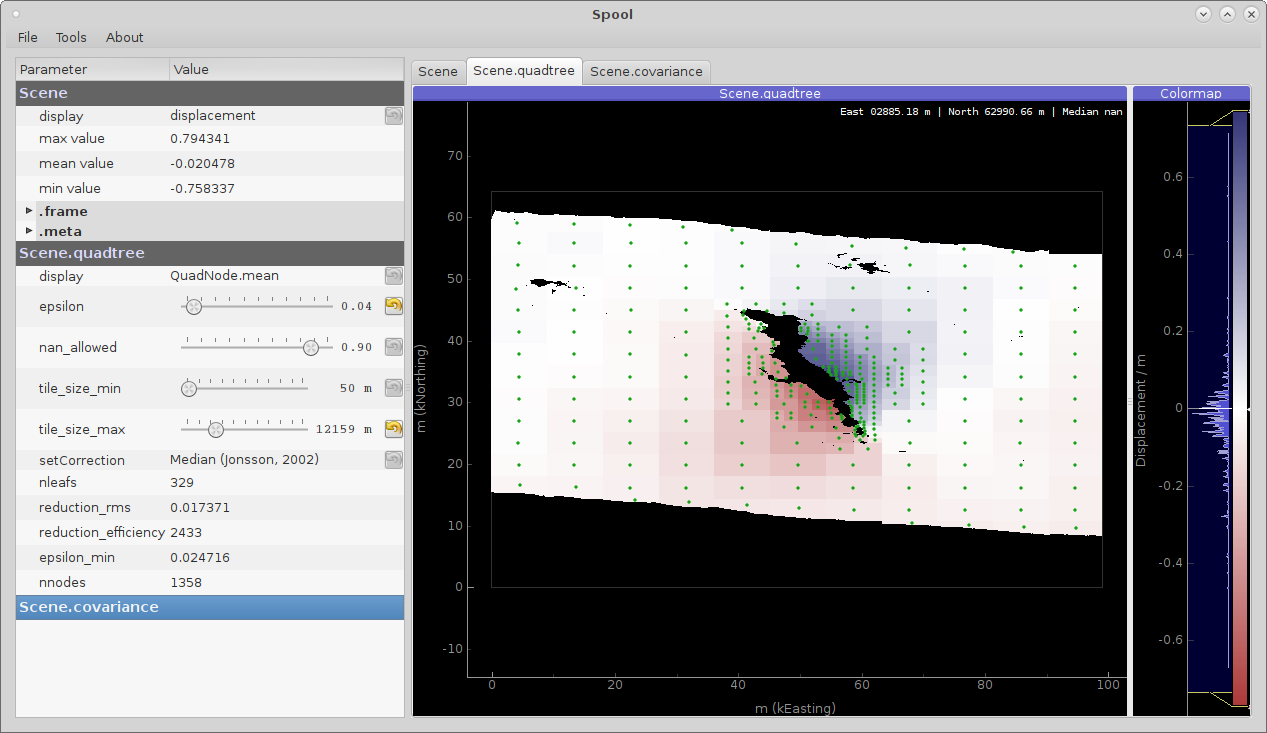Viewport: 1267px width, 733px height.
Task: Select the max value row 0.794341
Action: click(210, 139)
